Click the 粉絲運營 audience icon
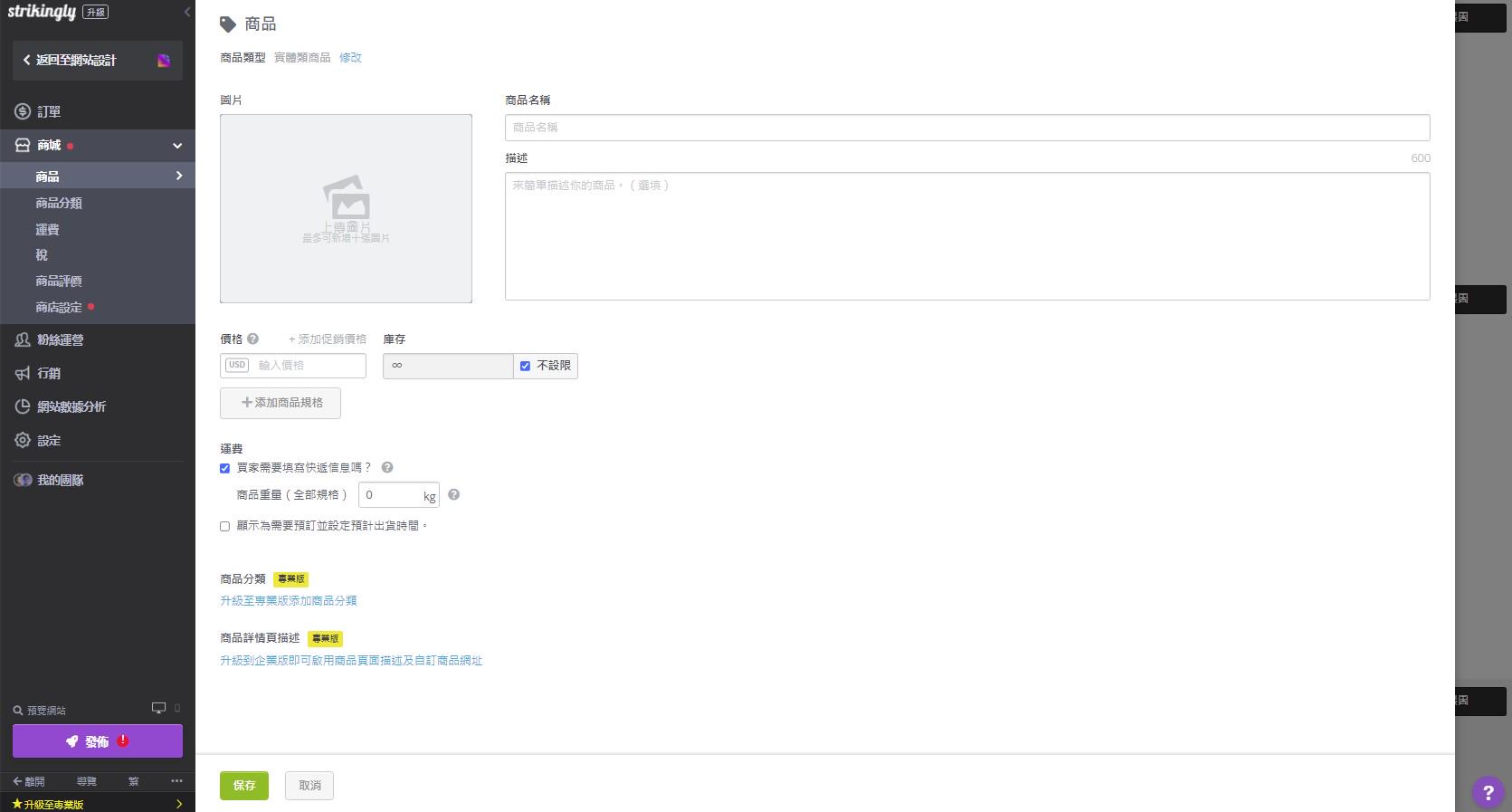The width and height of the screenshot is (1512, 812). point(23,339)
